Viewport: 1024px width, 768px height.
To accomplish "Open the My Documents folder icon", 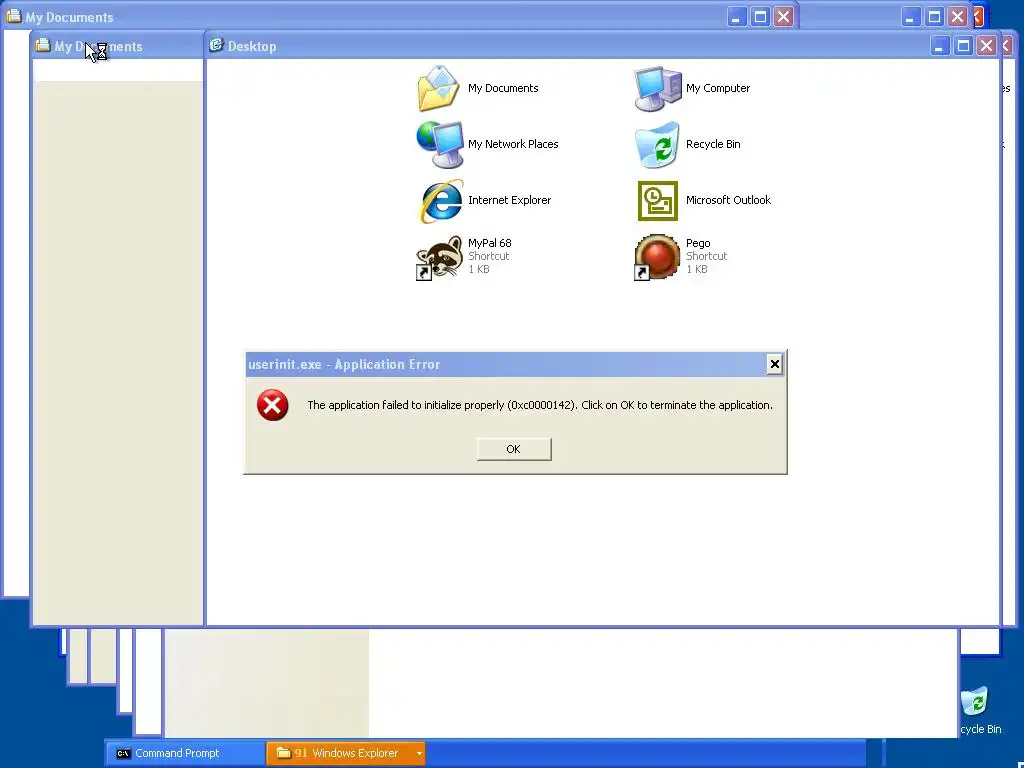I will point(439,88).
